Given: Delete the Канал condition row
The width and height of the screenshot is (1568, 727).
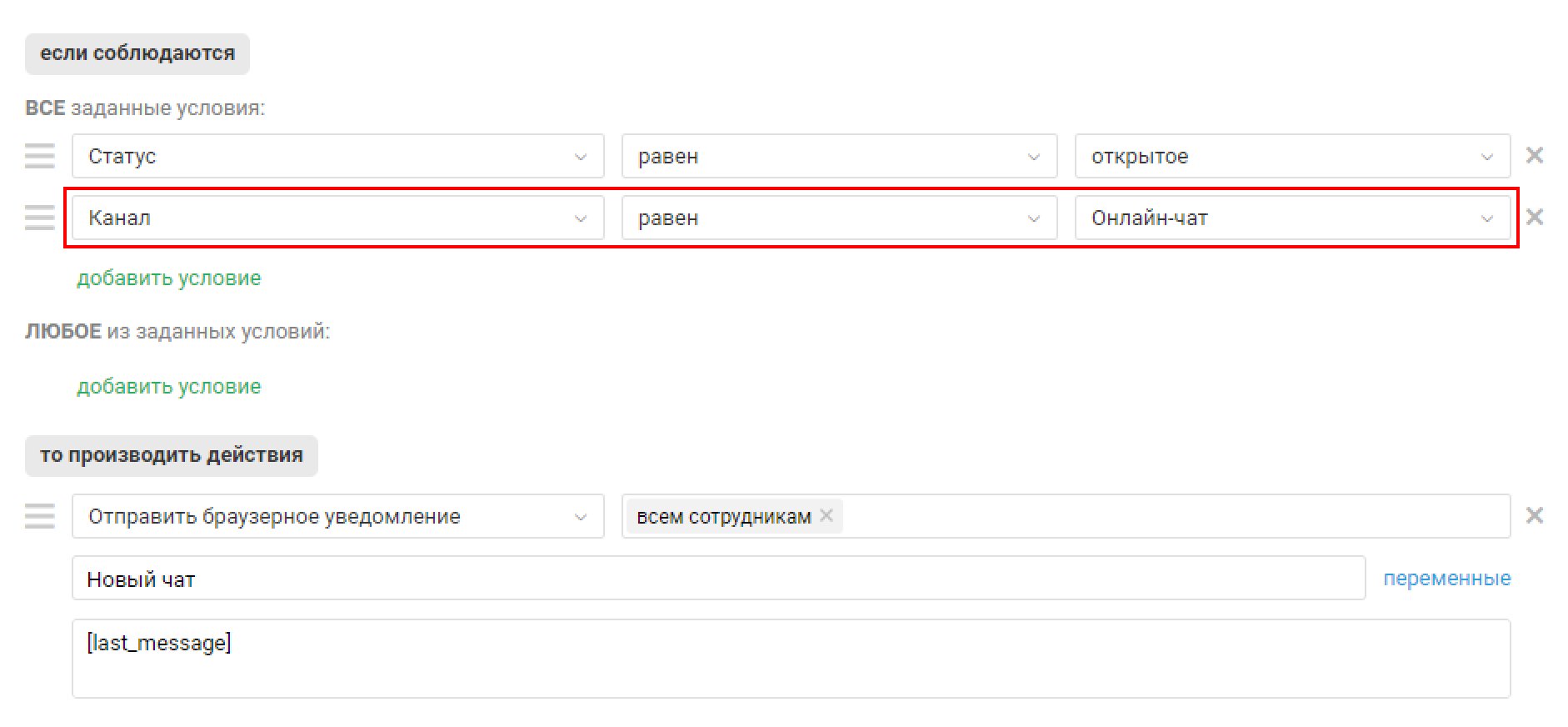Looking at the screenshot, I should click(1534, 218).
